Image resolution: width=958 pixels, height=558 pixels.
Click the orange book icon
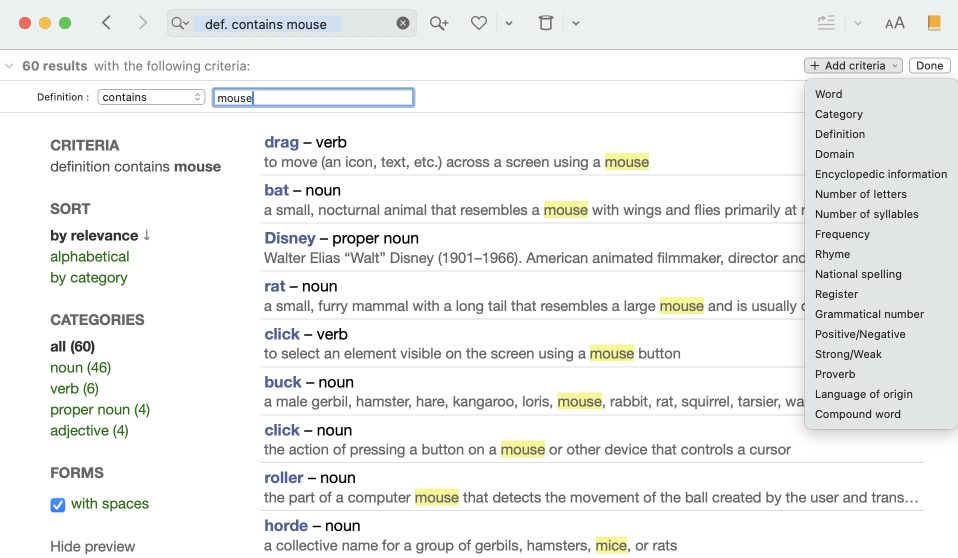934,23
